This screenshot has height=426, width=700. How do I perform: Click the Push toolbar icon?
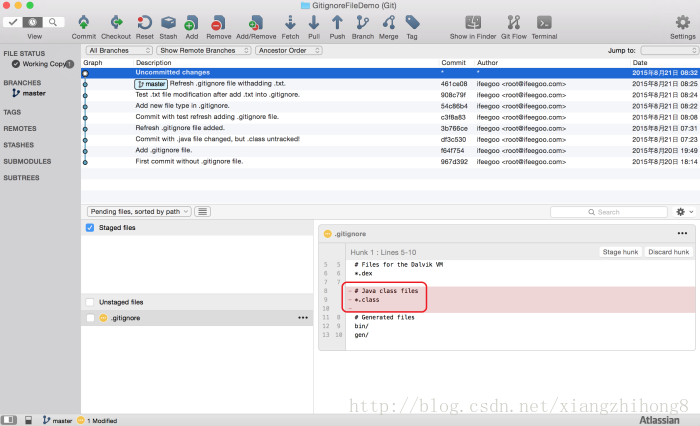(337, 22)
